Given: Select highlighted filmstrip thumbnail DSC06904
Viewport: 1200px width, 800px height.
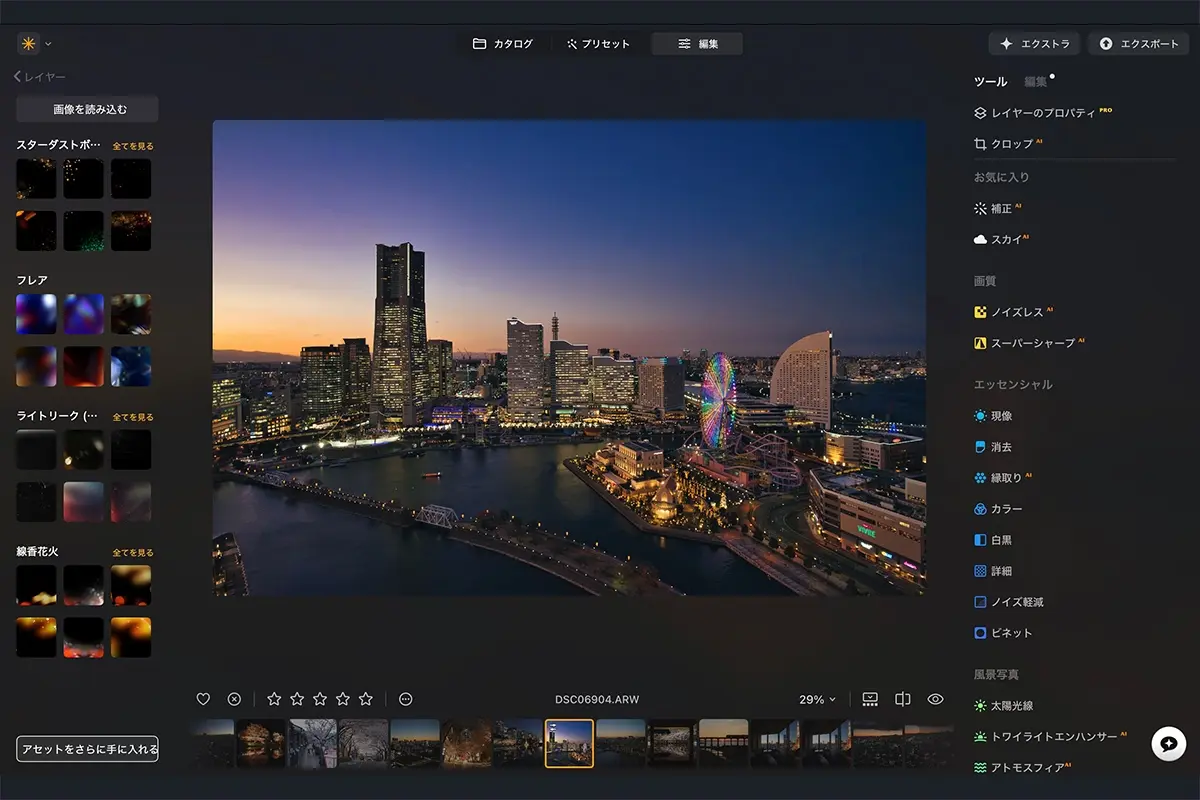Looking at the screenshot, I should click(x=569, y=743).
